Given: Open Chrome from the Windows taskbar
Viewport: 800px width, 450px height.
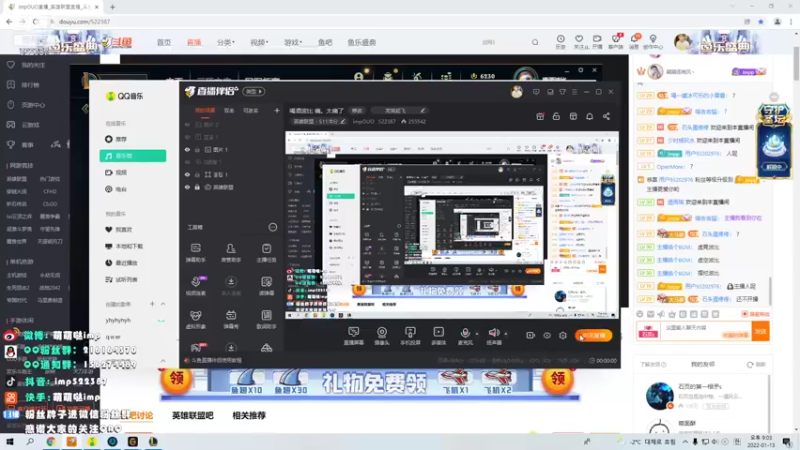Looking at the screenshot, I should click(51, 442).
